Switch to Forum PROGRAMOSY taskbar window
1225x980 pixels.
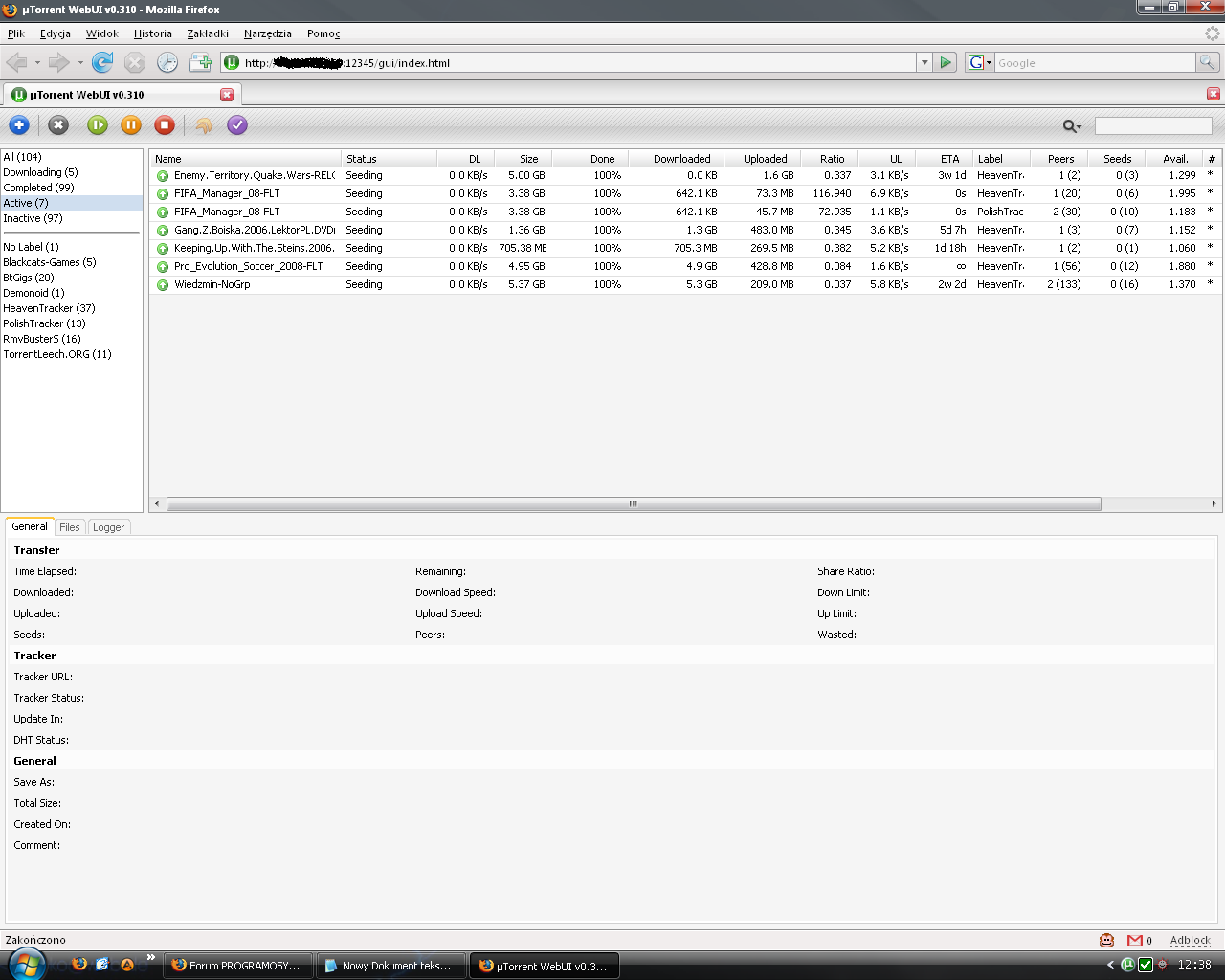pos(238,966)
